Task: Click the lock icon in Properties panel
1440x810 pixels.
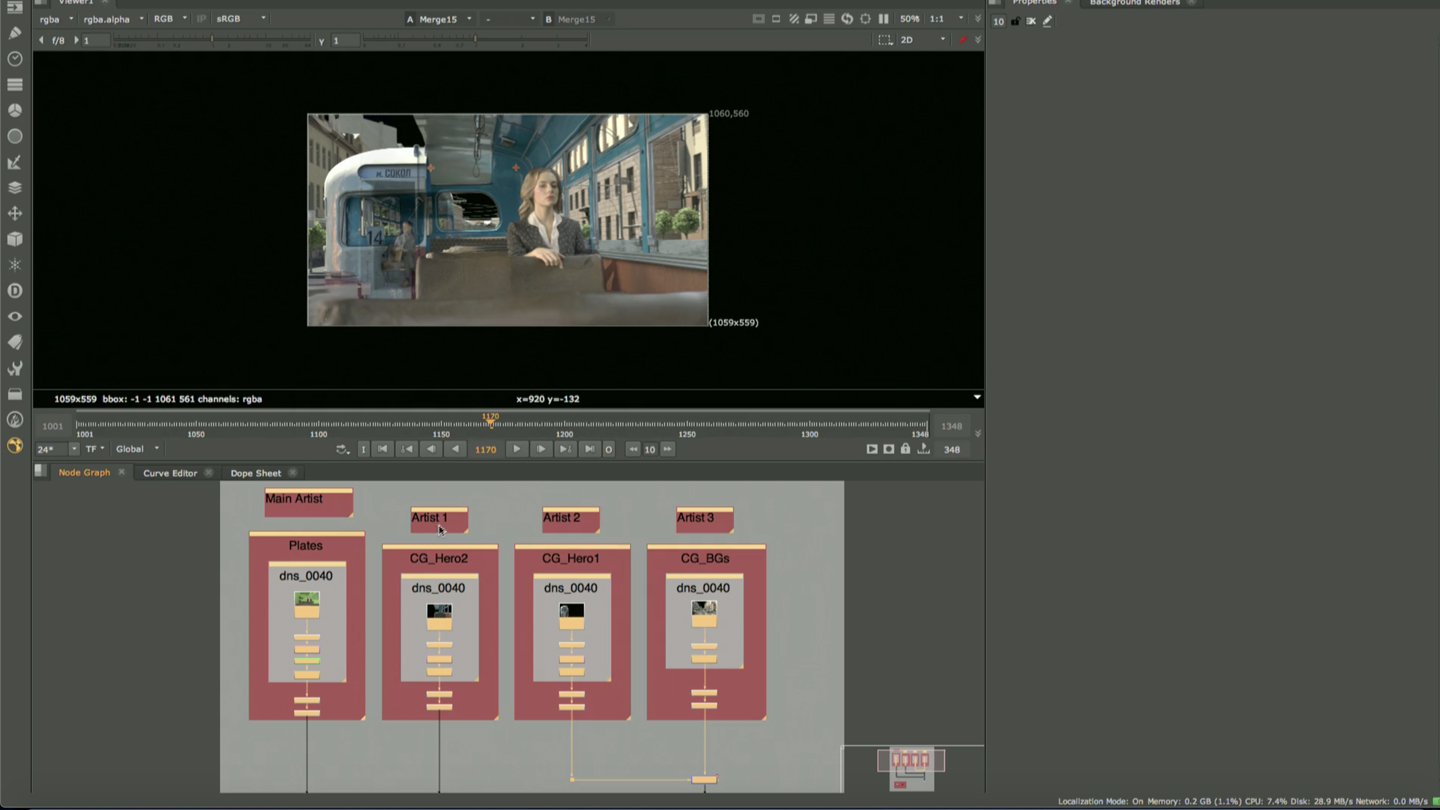Action: click(1015, 21)
